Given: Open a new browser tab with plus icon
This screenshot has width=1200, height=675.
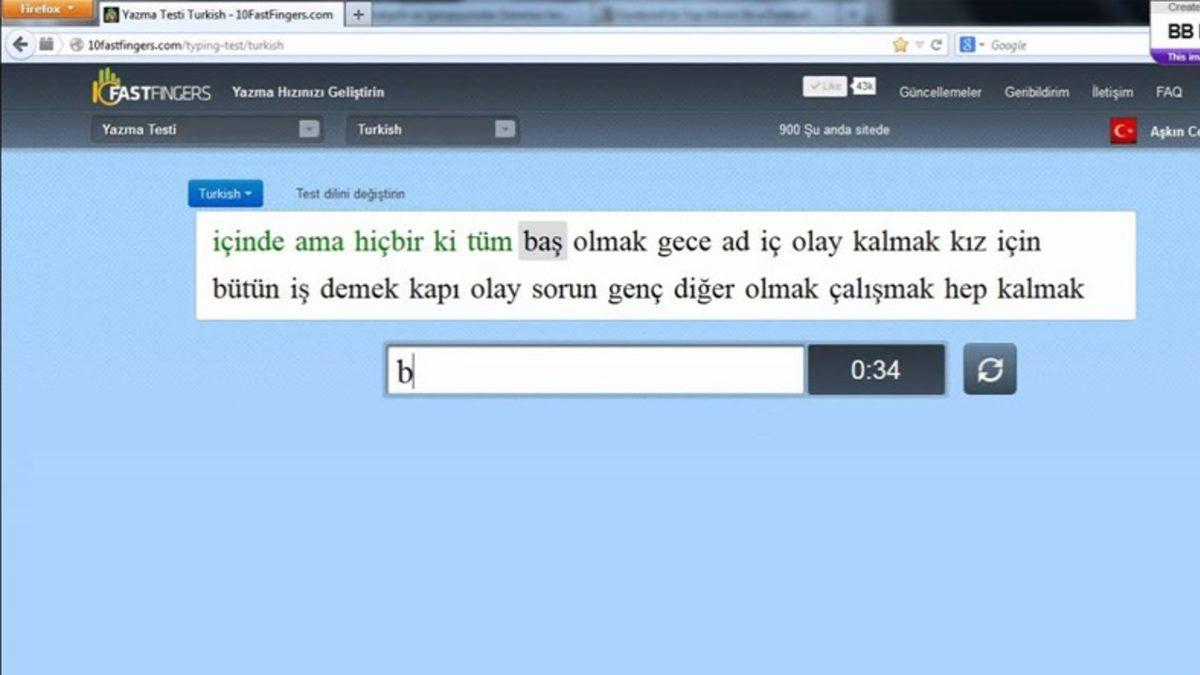Looking at the screenshot, I should [358, 14].
